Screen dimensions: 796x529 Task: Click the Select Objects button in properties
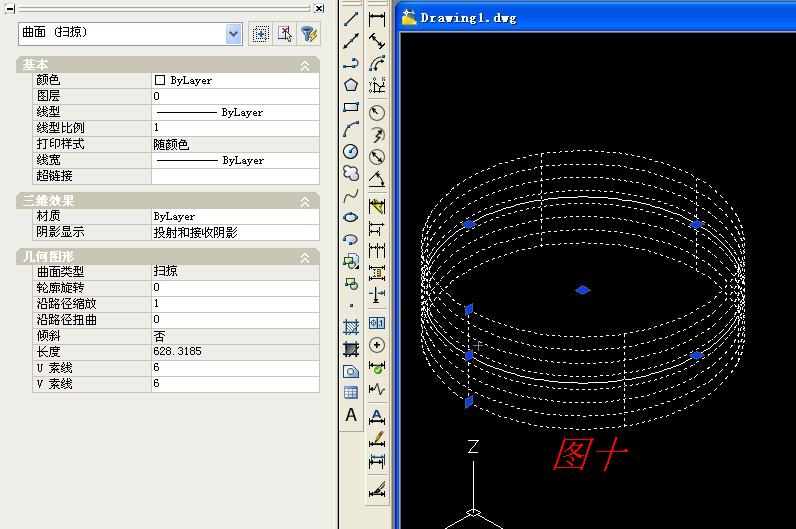(x=285, y=34)
